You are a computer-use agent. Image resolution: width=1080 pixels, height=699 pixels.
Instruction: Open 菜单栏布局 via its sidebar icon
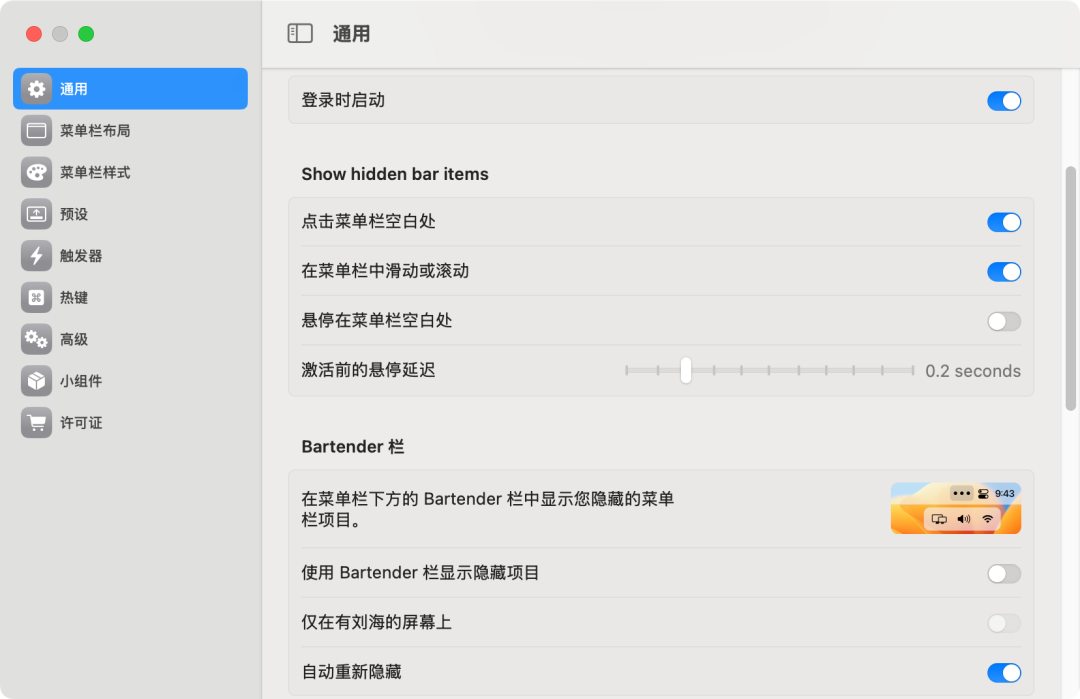(37, 131)
